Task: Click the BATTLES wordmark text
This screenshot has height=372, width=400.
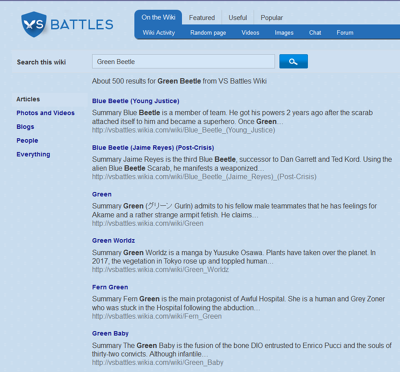Action: tap(82, 25)
